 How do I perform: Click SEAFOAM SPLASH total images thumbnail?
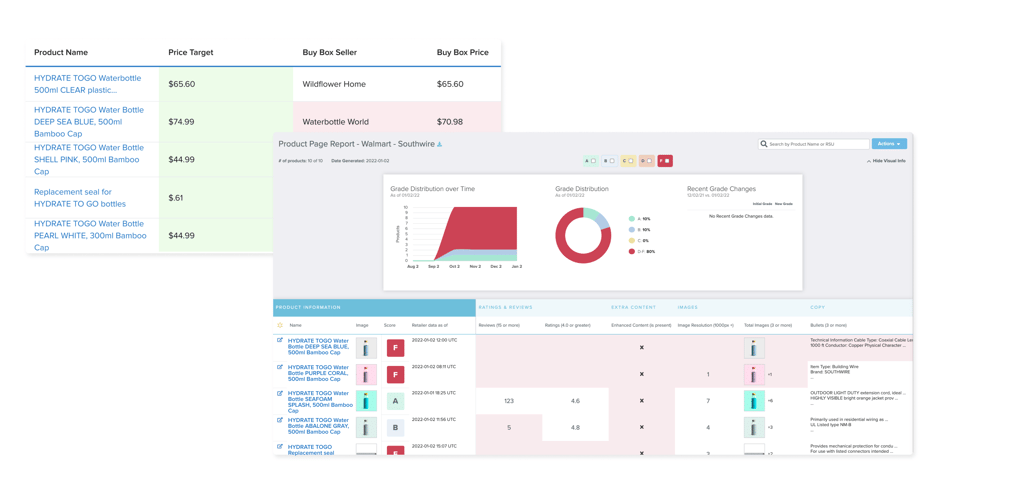tap(754, 401)
